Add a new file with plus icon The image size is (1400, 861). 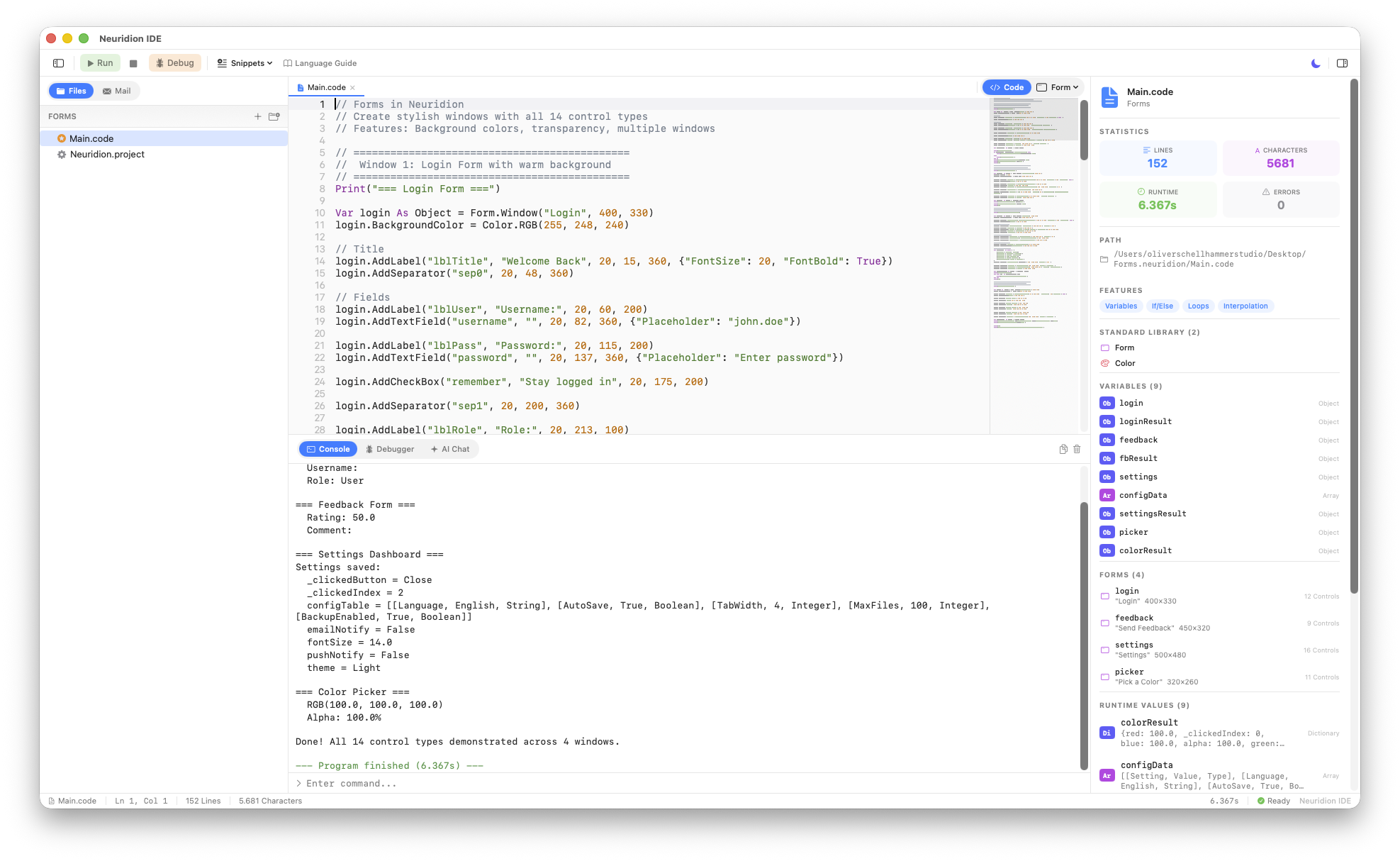(x=258, y=116)
